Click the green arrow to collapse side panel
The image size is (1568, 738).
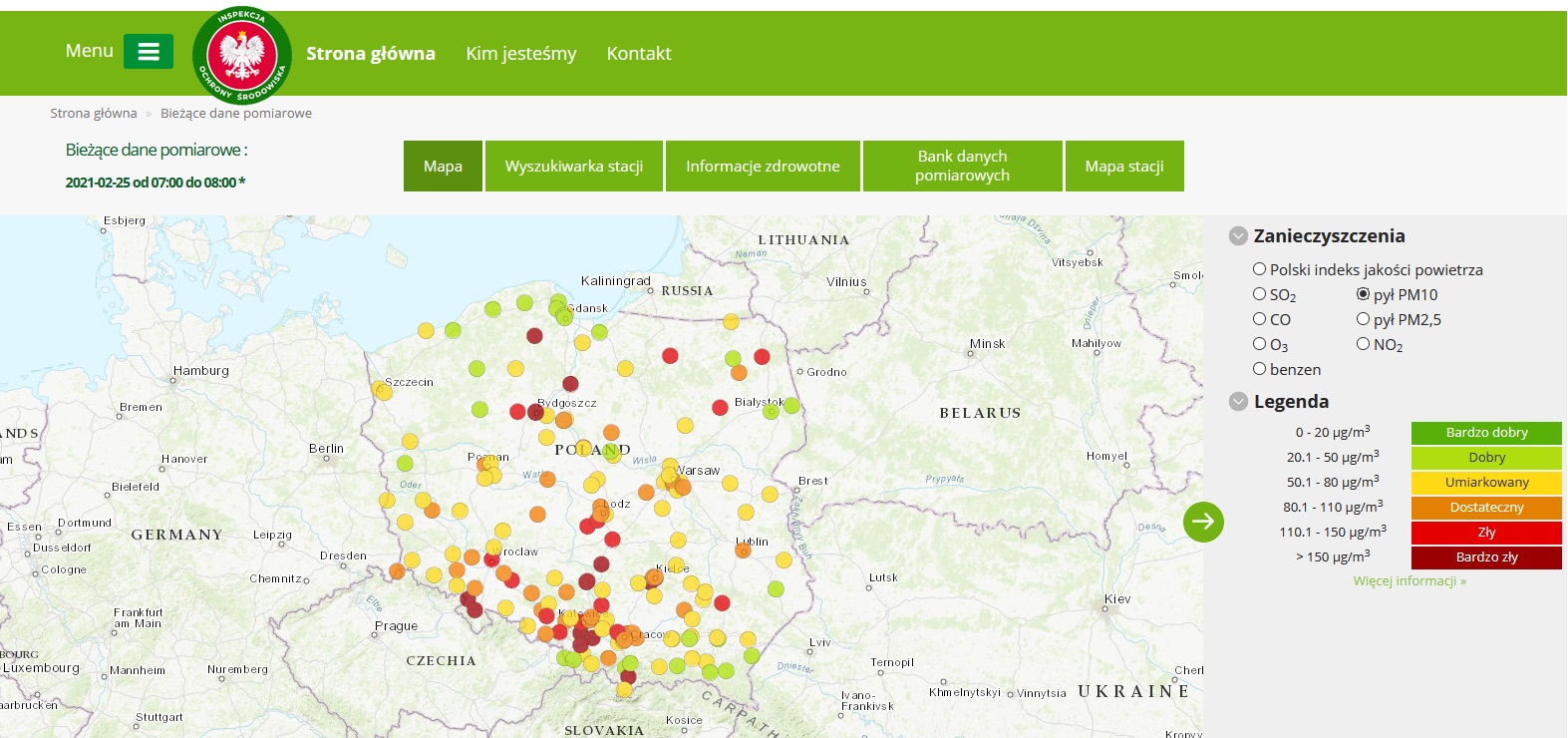pos(1203,522)
